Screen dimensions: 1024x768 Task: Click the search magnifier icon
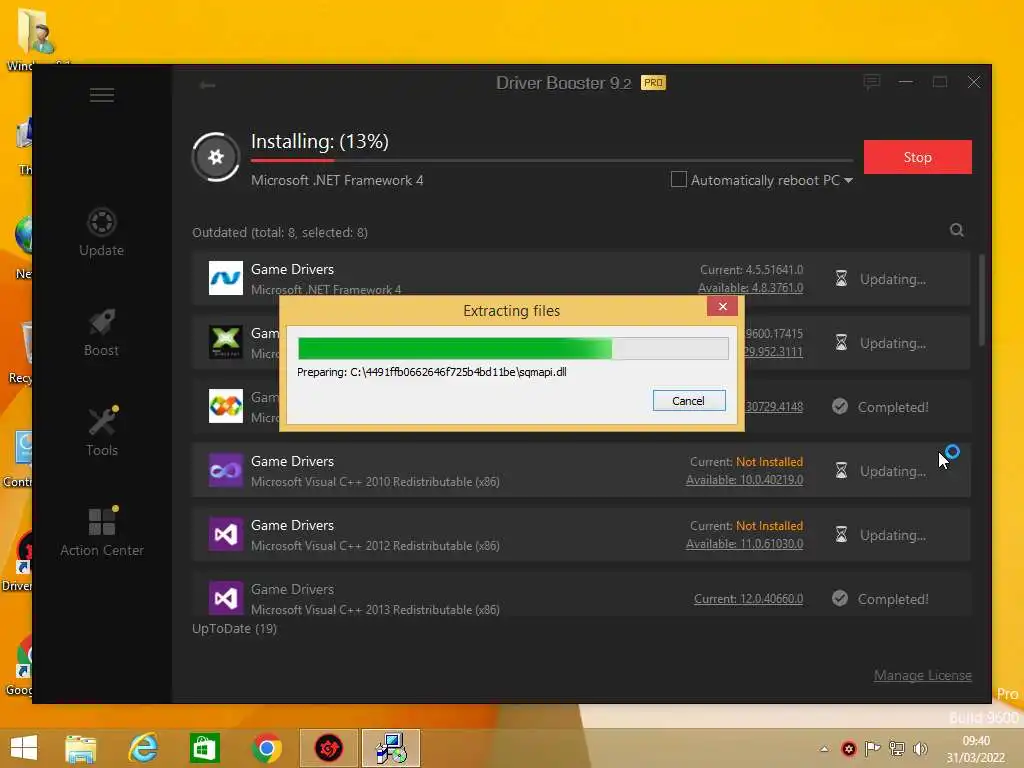tap(957, 230)
